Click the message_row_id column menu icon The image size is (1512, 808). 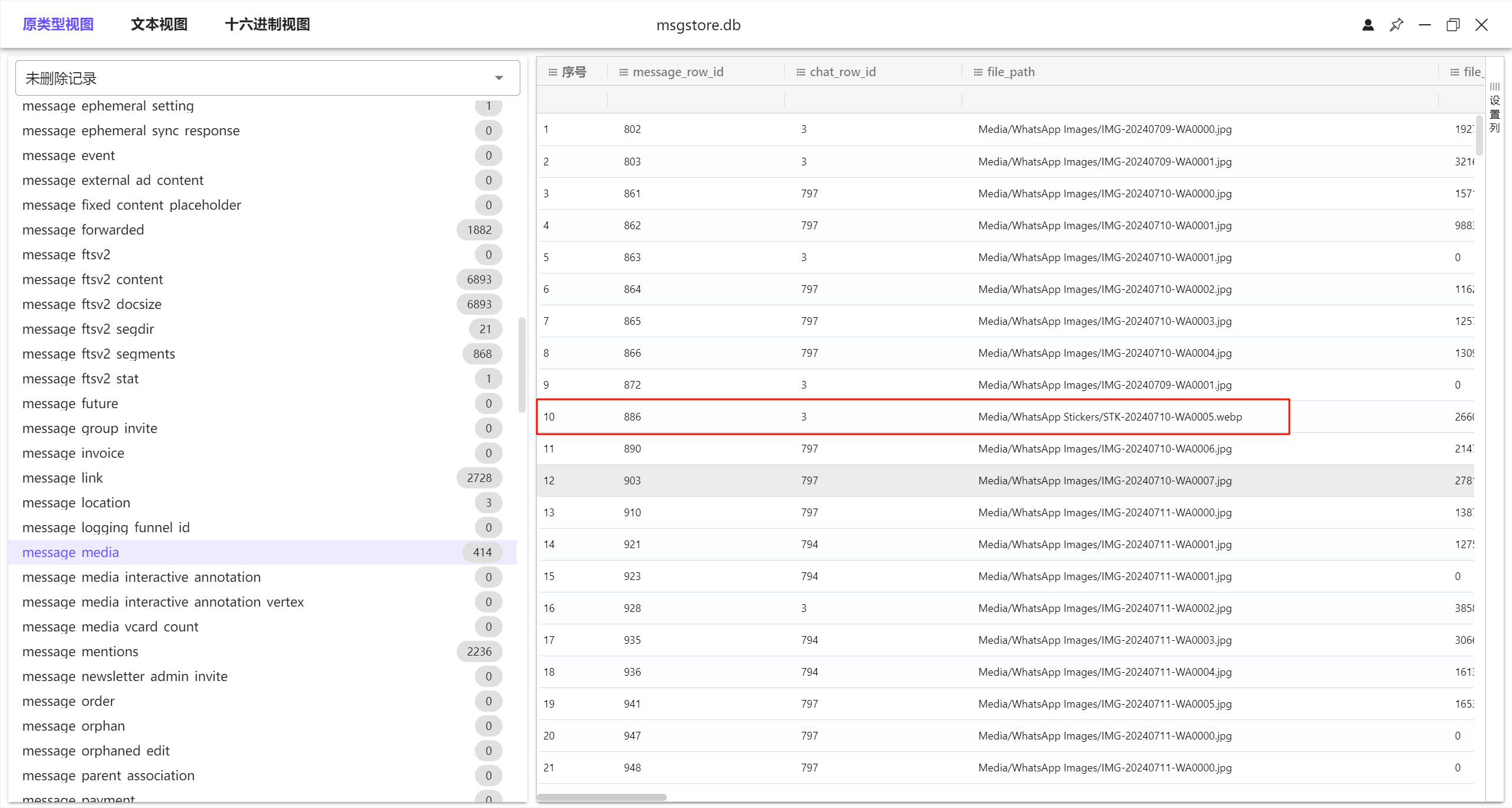(624, 72)
